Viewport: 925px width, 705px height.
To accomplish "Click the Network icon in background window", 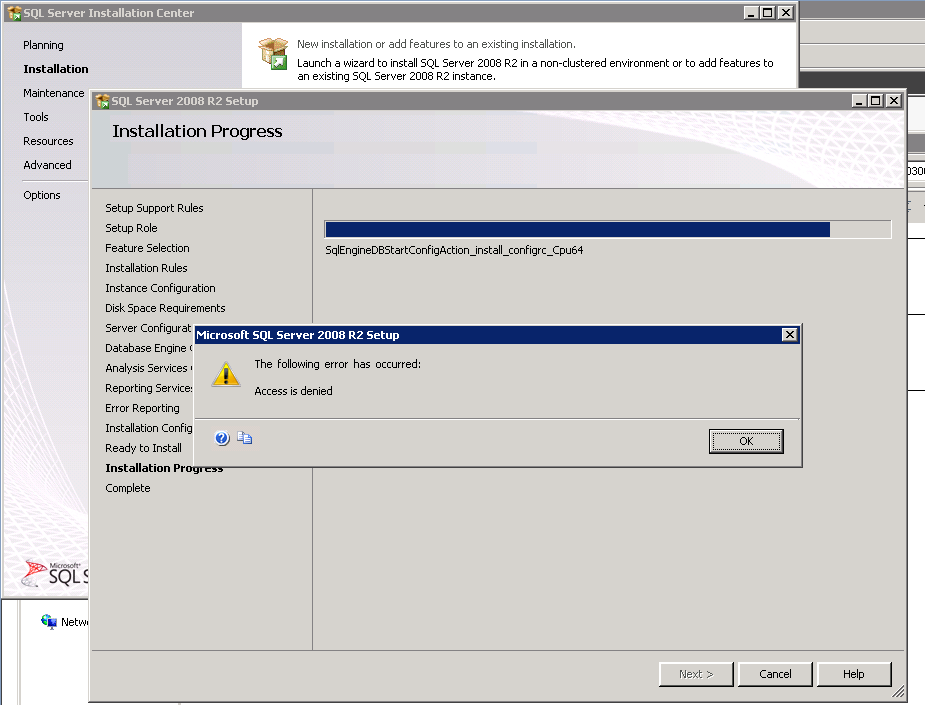I will 48,621.
